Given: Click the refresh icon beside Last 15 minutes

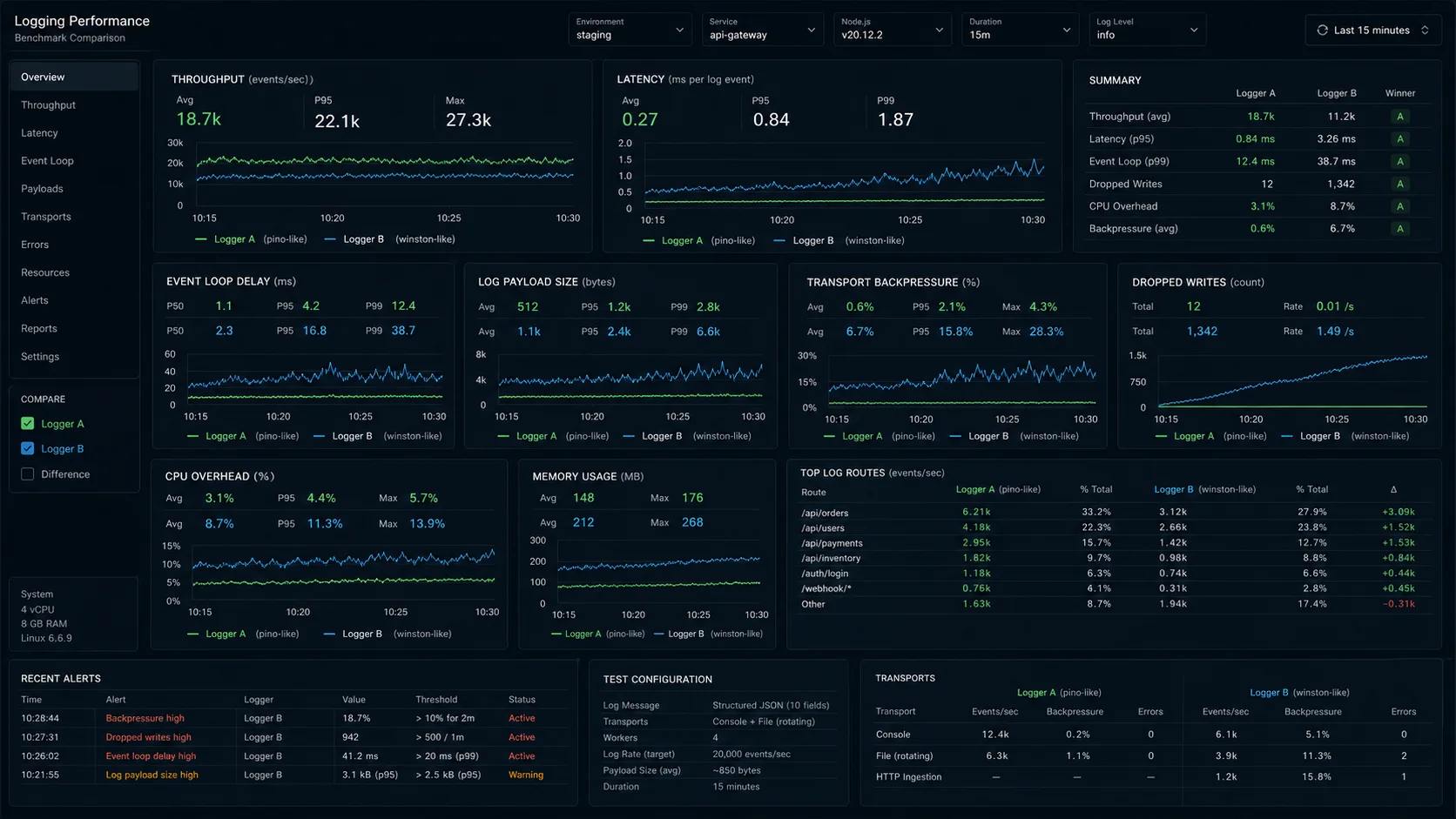Looking at the screenshot, I should click(1322, 30).
